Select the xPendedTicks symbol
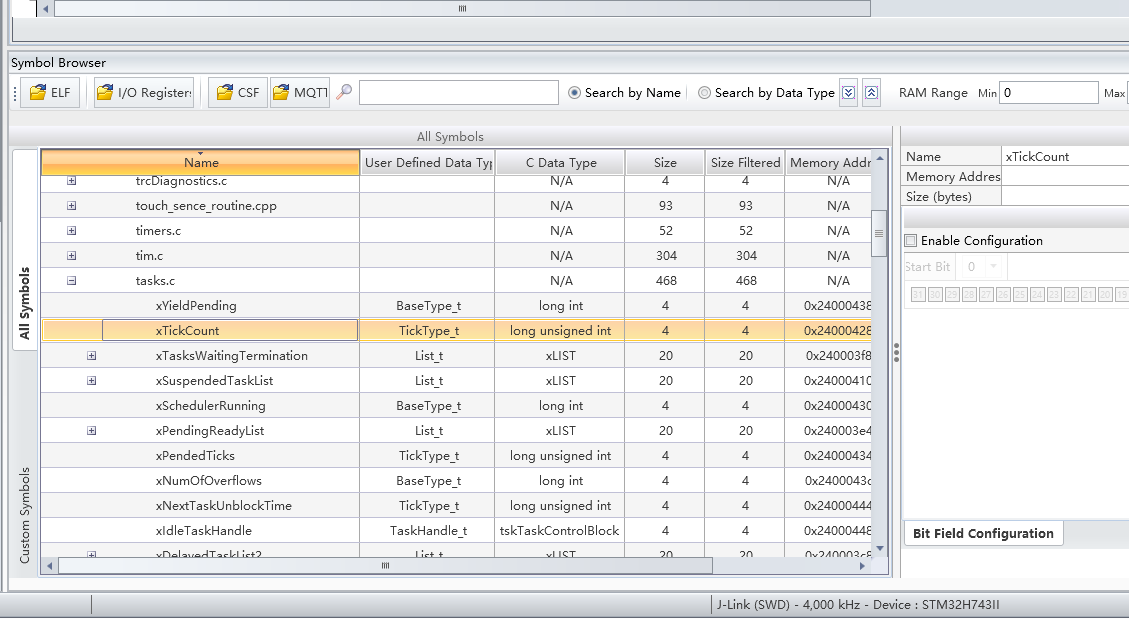This screenshot has height=619, width=1129. click(195, 456)
